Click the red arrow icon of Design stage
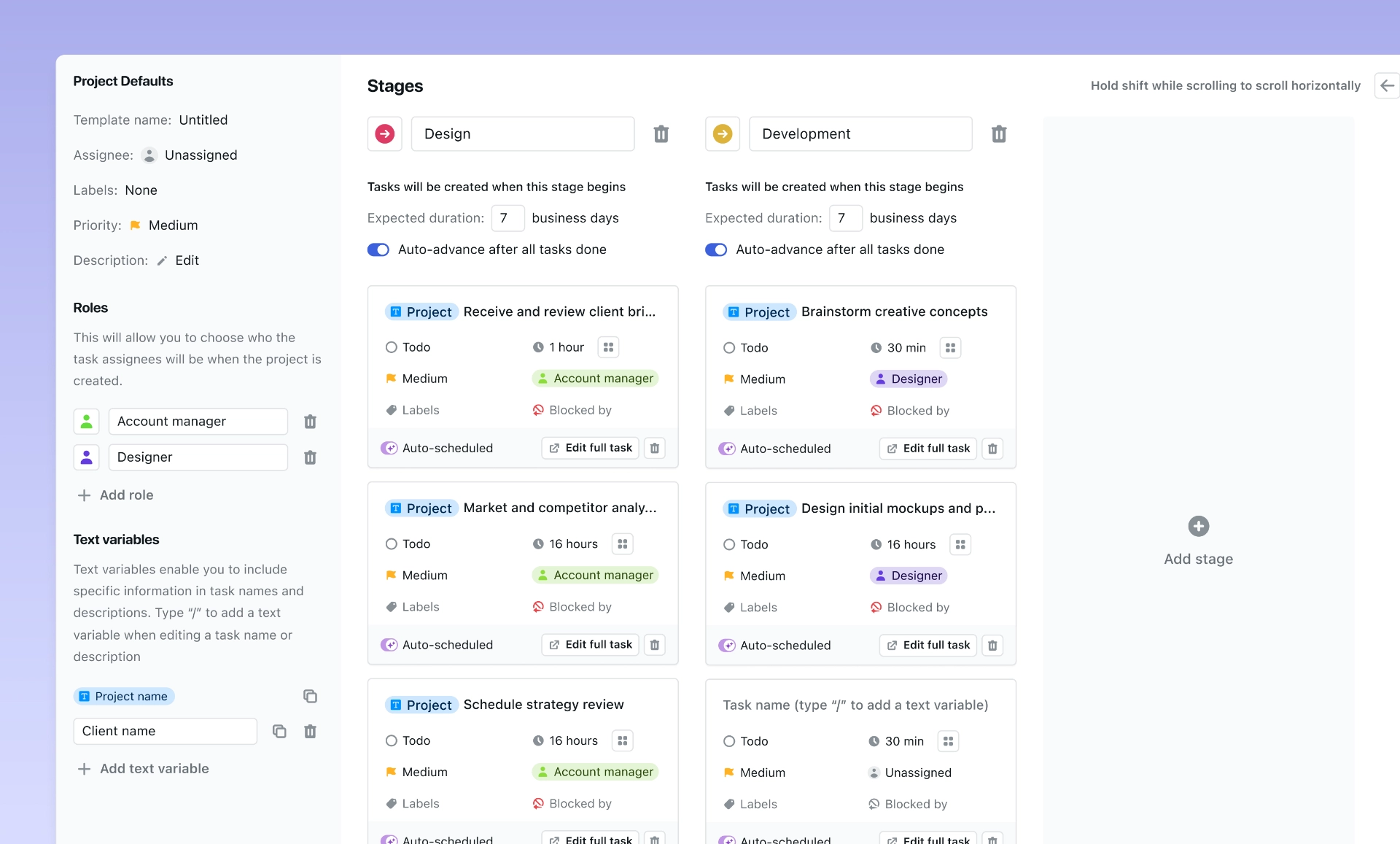1400x844 pixels. [x=385, y=134]
